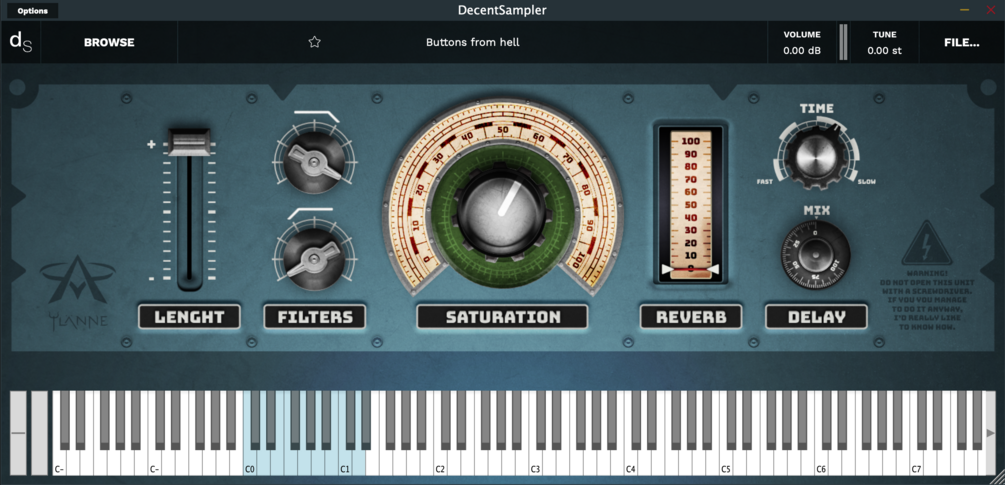Screen dimensions: 1005x485
Task: Click the DELAY label plate
Action: (x=816, y=316)
